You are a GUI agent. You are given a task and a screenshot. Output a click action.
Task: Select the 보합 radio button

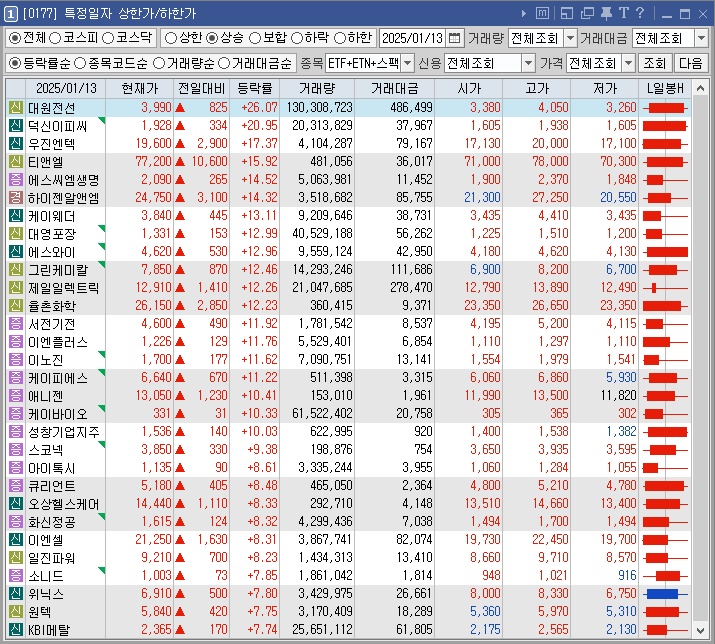coord(255,38)
